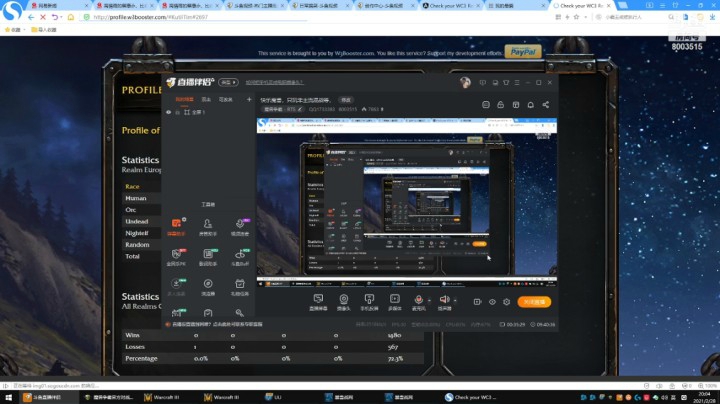Open the orange highlighted scene tab in streaming app
Image resolution: width=720 pixels, height=404 pixels.
click(185, 99)
